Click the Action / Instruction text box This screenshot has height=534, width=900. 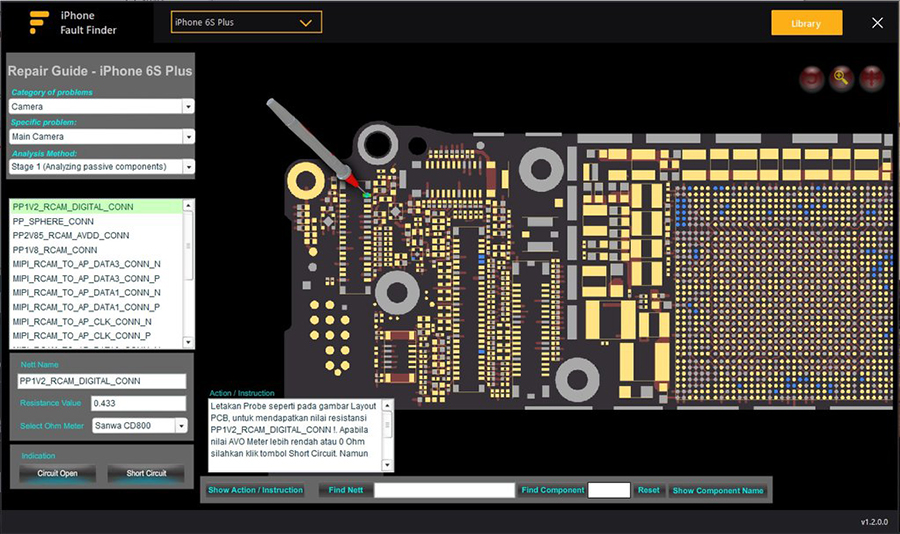click(295, 435)
